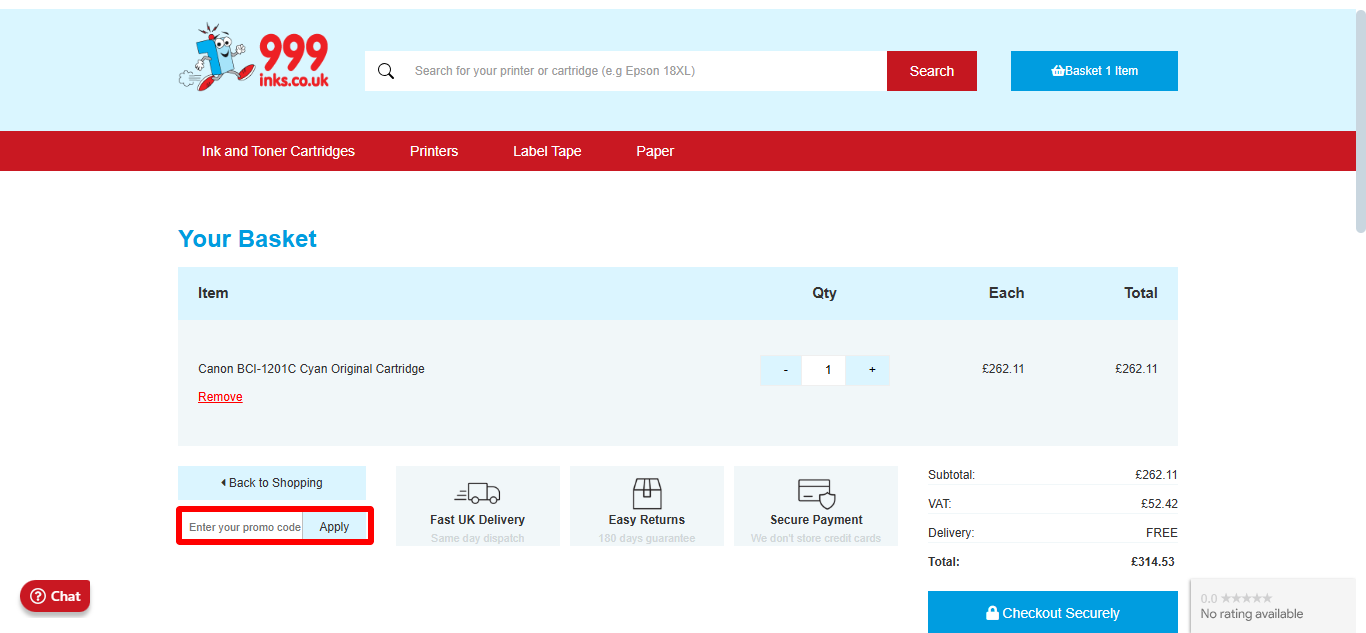
Task: Click the Subtotal amount £262.11
Action: tap(1156, 475)
